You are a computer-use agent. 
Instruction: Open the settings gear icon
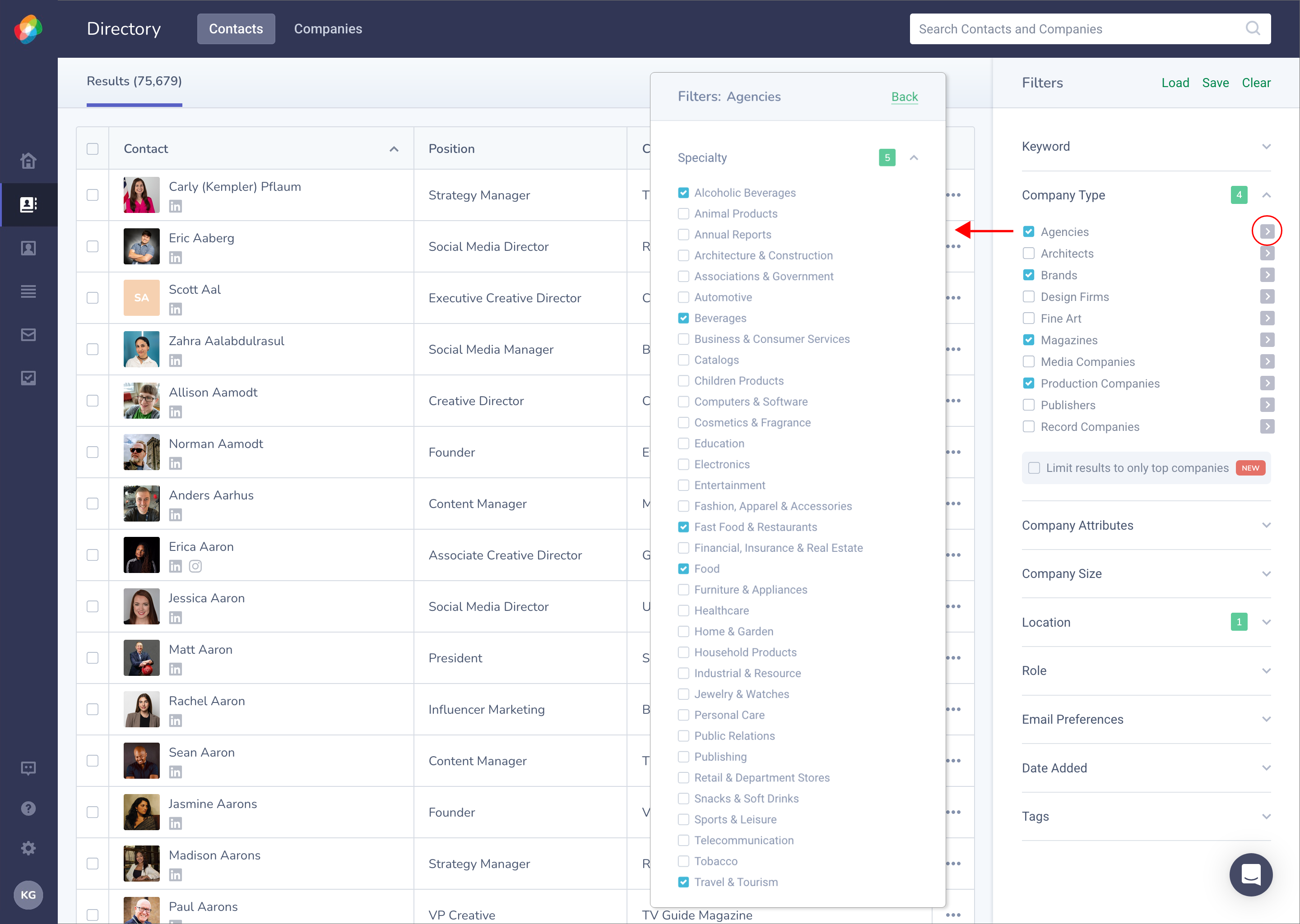(28, 848)
